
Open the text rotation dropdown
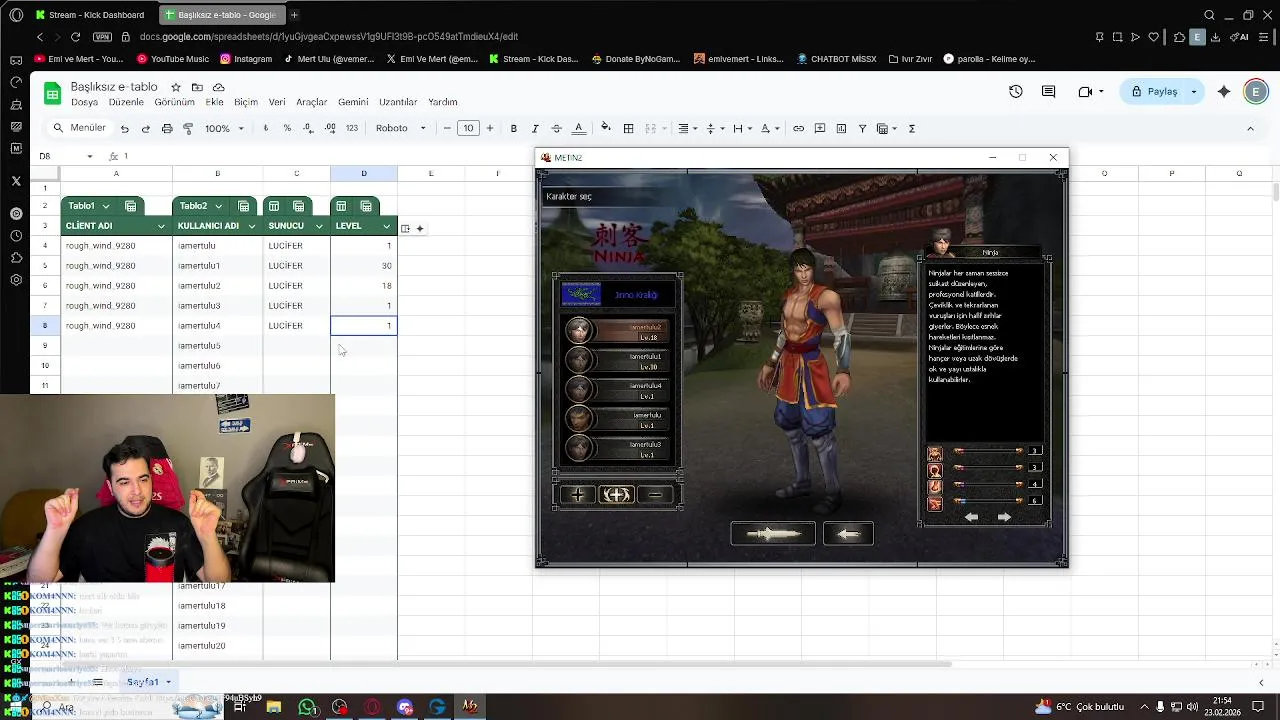pos(769,128)
